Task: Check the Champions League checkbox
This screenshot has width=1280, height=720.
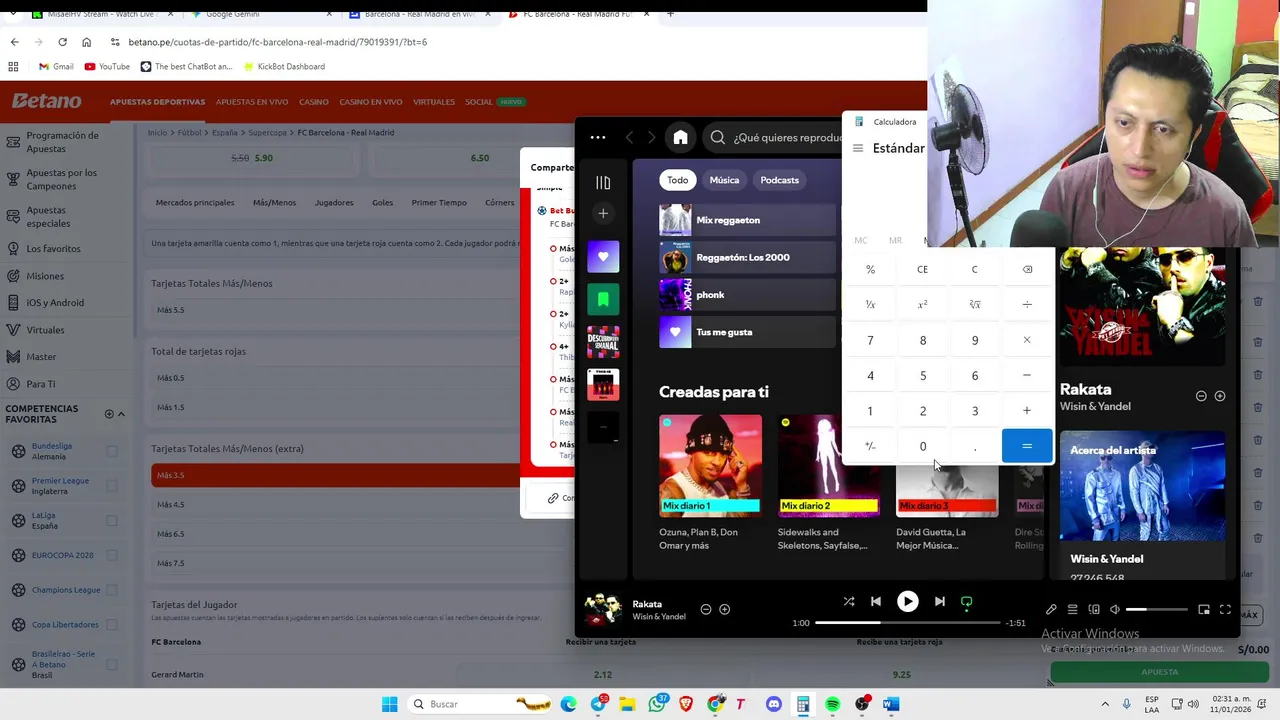Action: [x=112, y=590]
